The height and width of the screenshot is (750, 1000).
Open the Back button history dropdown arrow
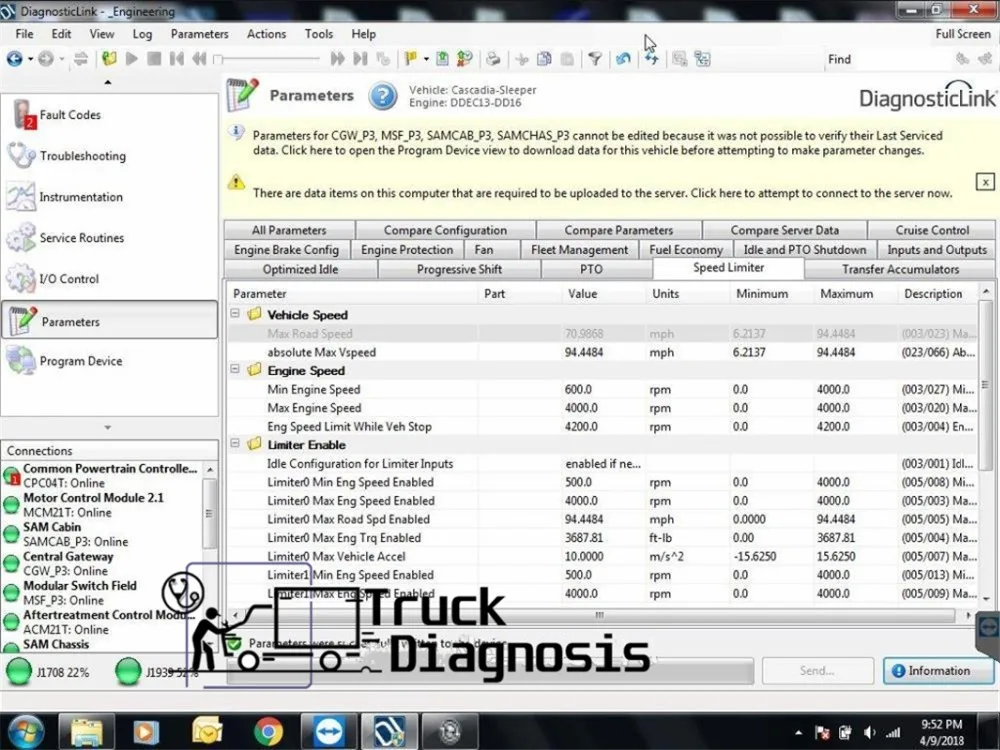click(x=30, y=59)
